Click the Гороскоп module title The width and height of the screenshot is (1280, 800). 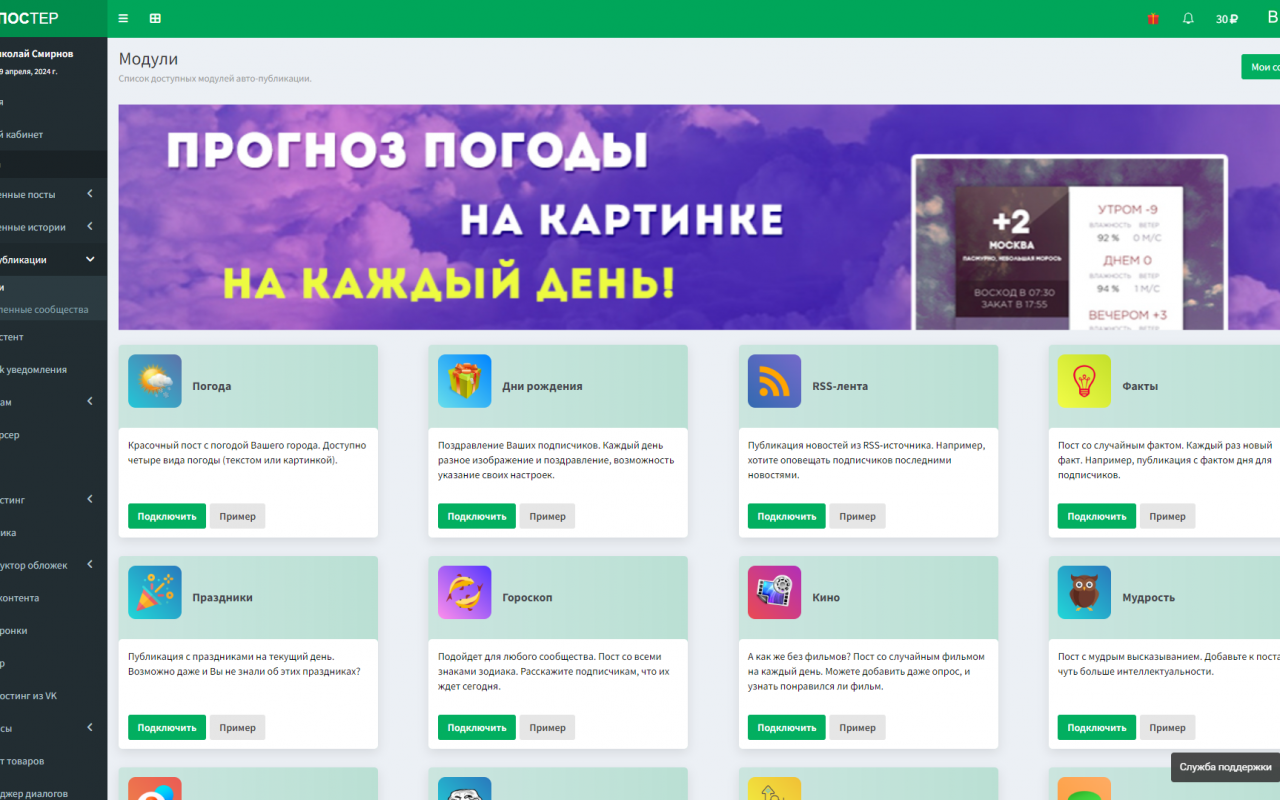(527, 597)
